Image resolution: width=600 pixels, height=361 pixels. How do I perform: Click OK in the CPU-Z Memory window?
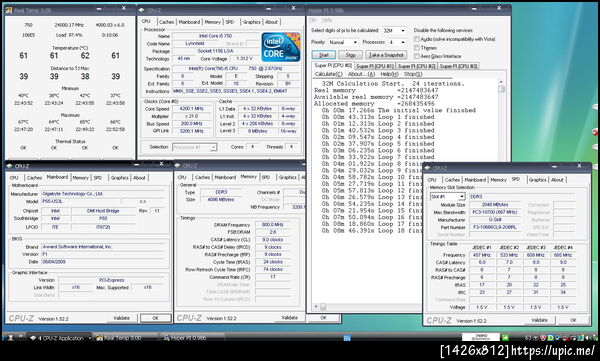pos(324,318)
